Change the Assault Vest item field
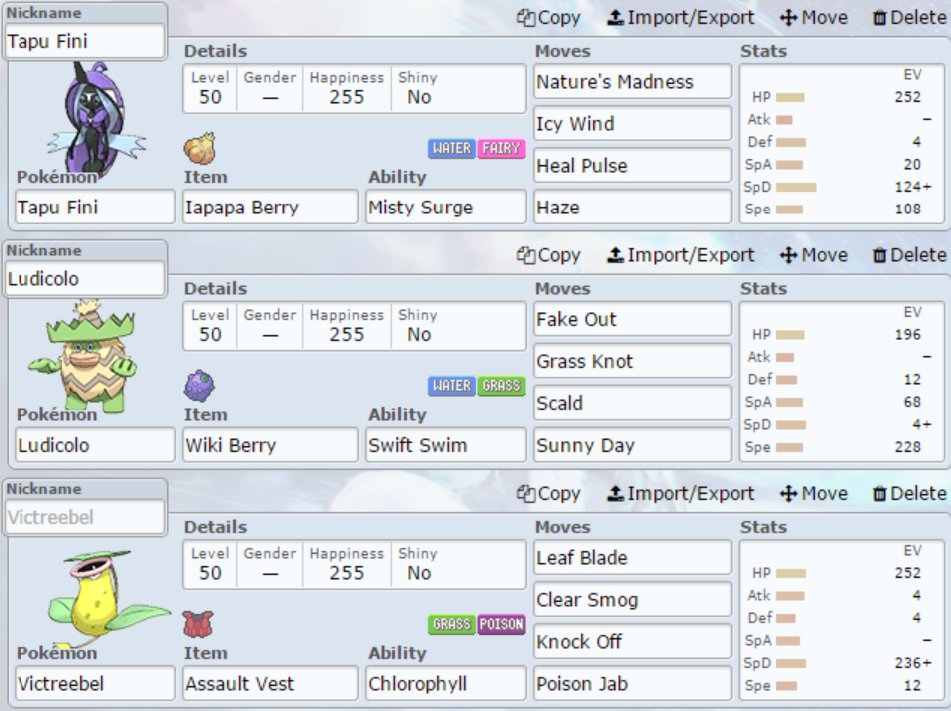The image size is (951, 711). (x=271, y=683)
